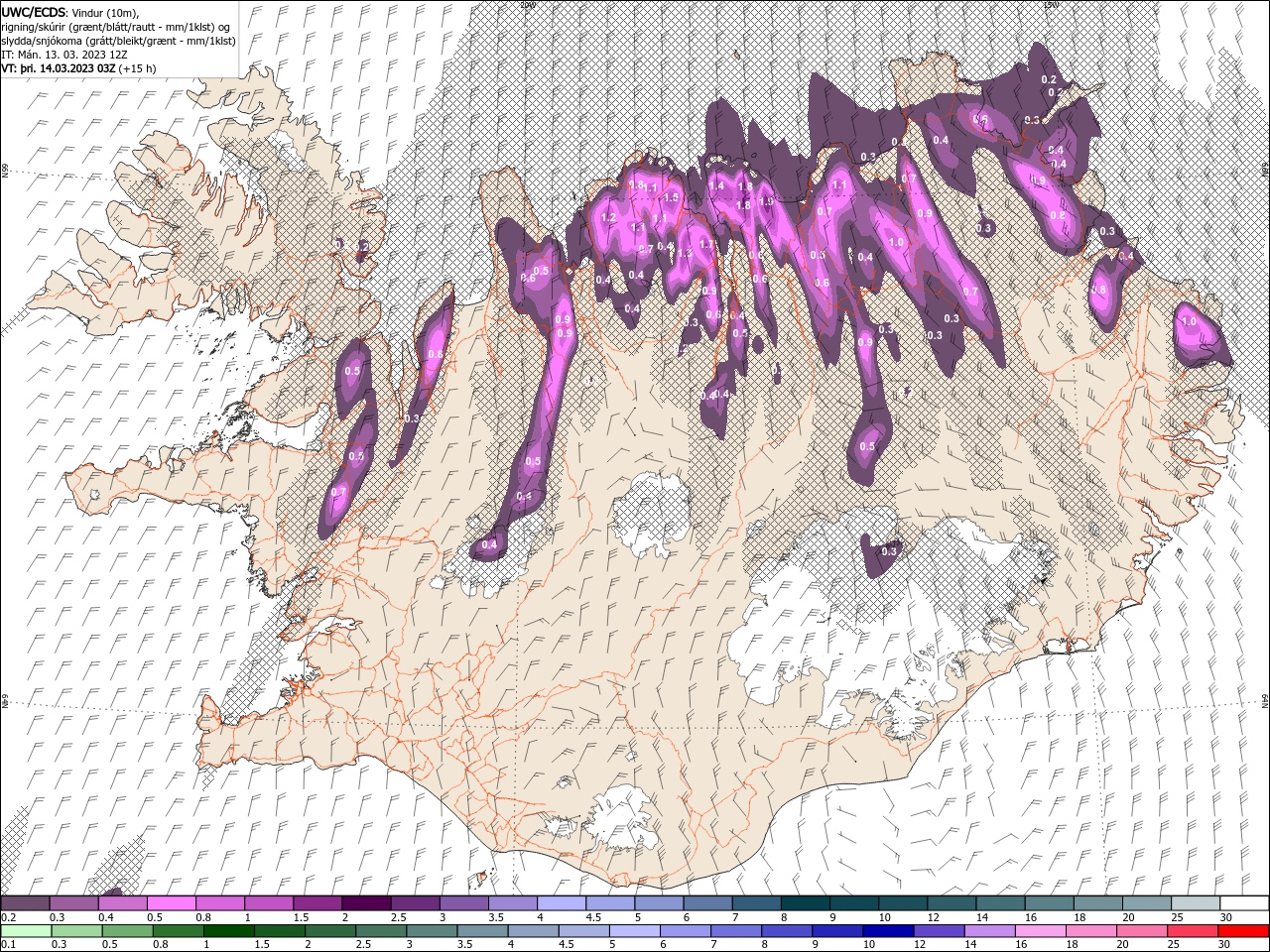Click the palest green rain swatch at 0.1
This screenshot has width=1270, height=952.
pos(26,930)
